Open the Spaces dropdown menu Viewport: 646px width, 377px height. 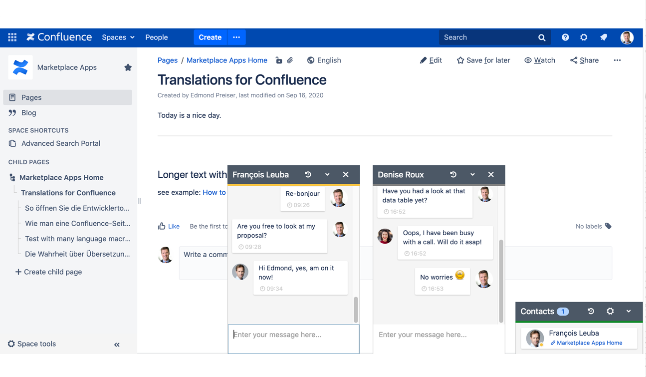(118, 37)
